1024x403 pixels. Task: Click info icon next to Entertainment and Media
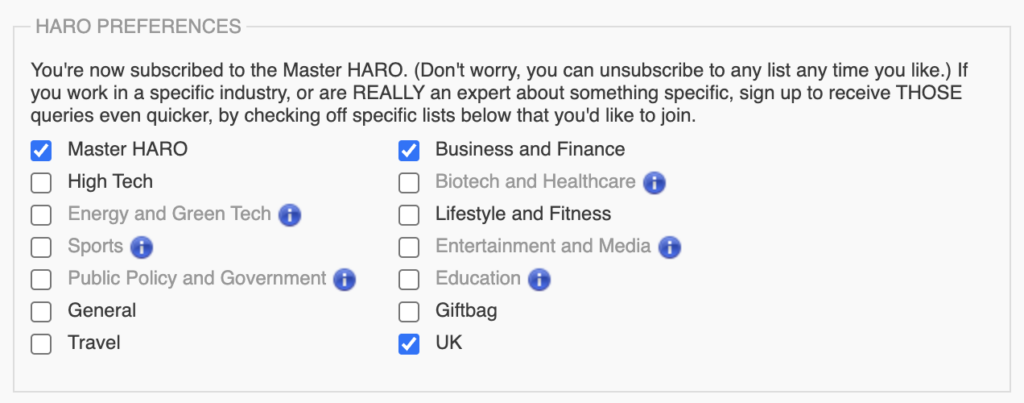pos(670,246)
